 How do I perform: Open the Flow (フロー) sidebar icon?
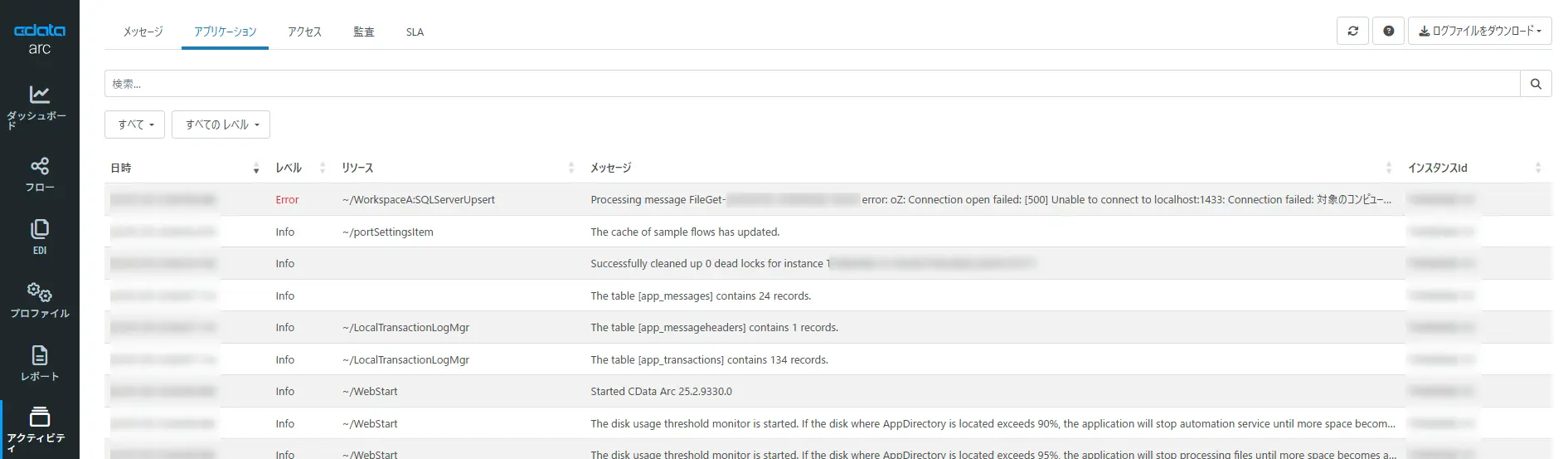[39, 166]
